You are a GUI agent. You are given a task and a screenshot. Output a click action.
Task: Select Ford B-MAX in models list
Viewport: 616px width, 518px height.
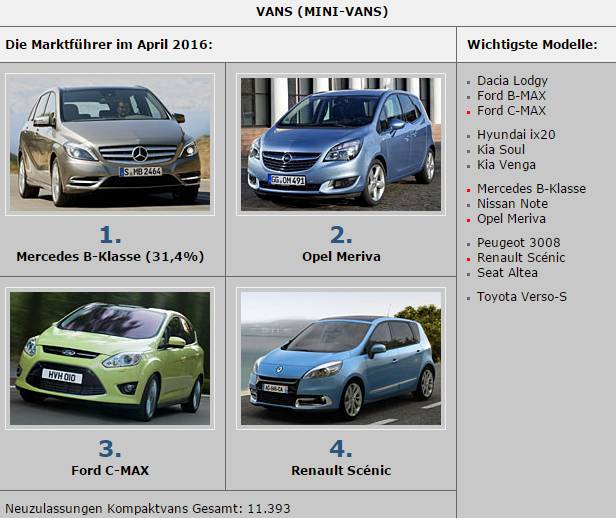pos(512,95)
